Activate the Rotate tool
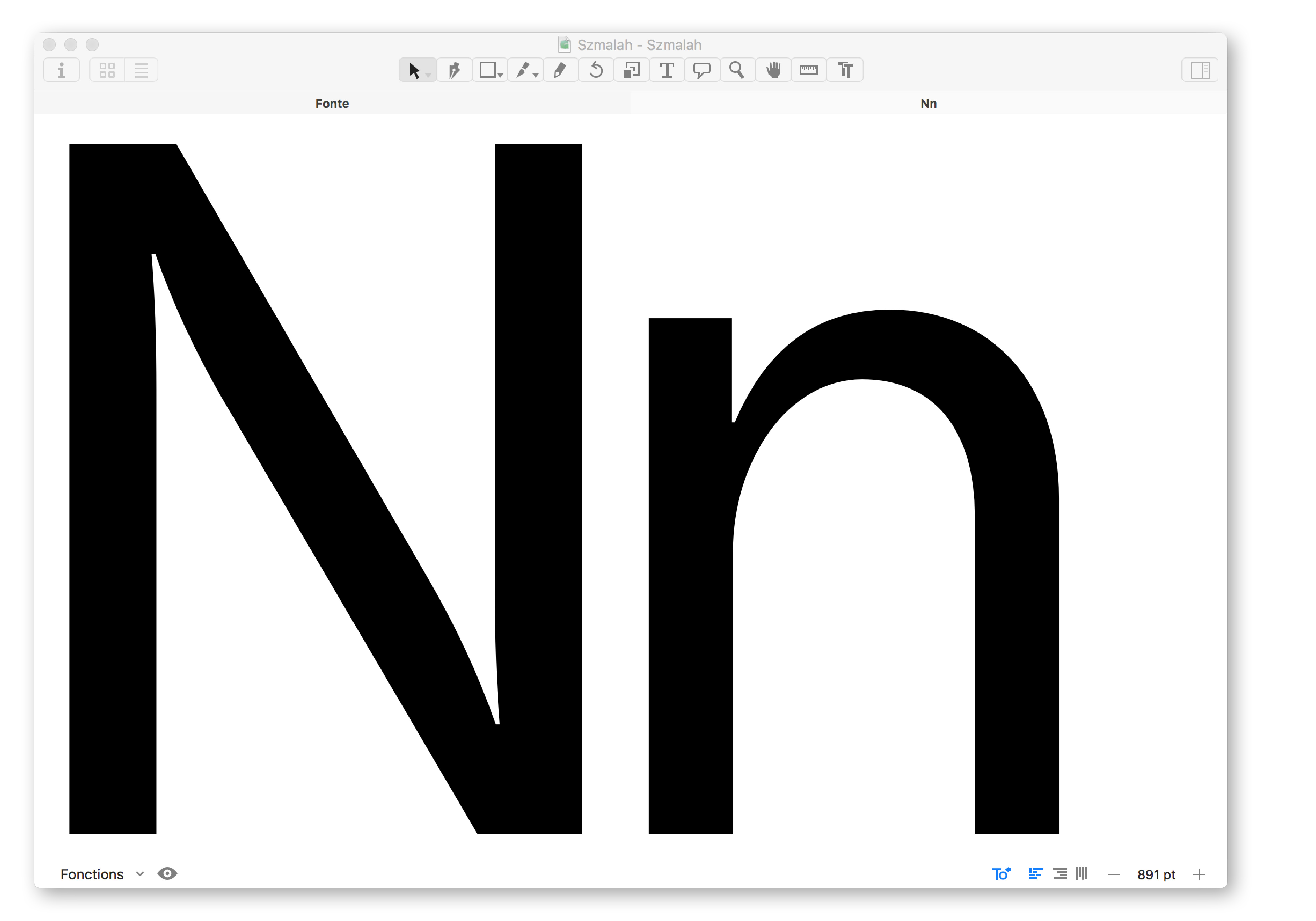Image resolution: width=1316 pixels, height=921 pixels. click(x=596, y=70)
